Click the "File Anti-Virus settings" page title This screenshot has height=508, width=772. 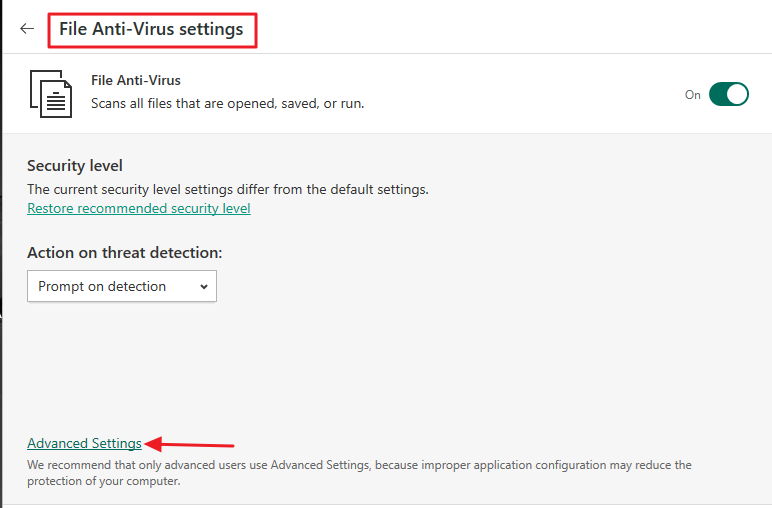[x=151, y=29]
